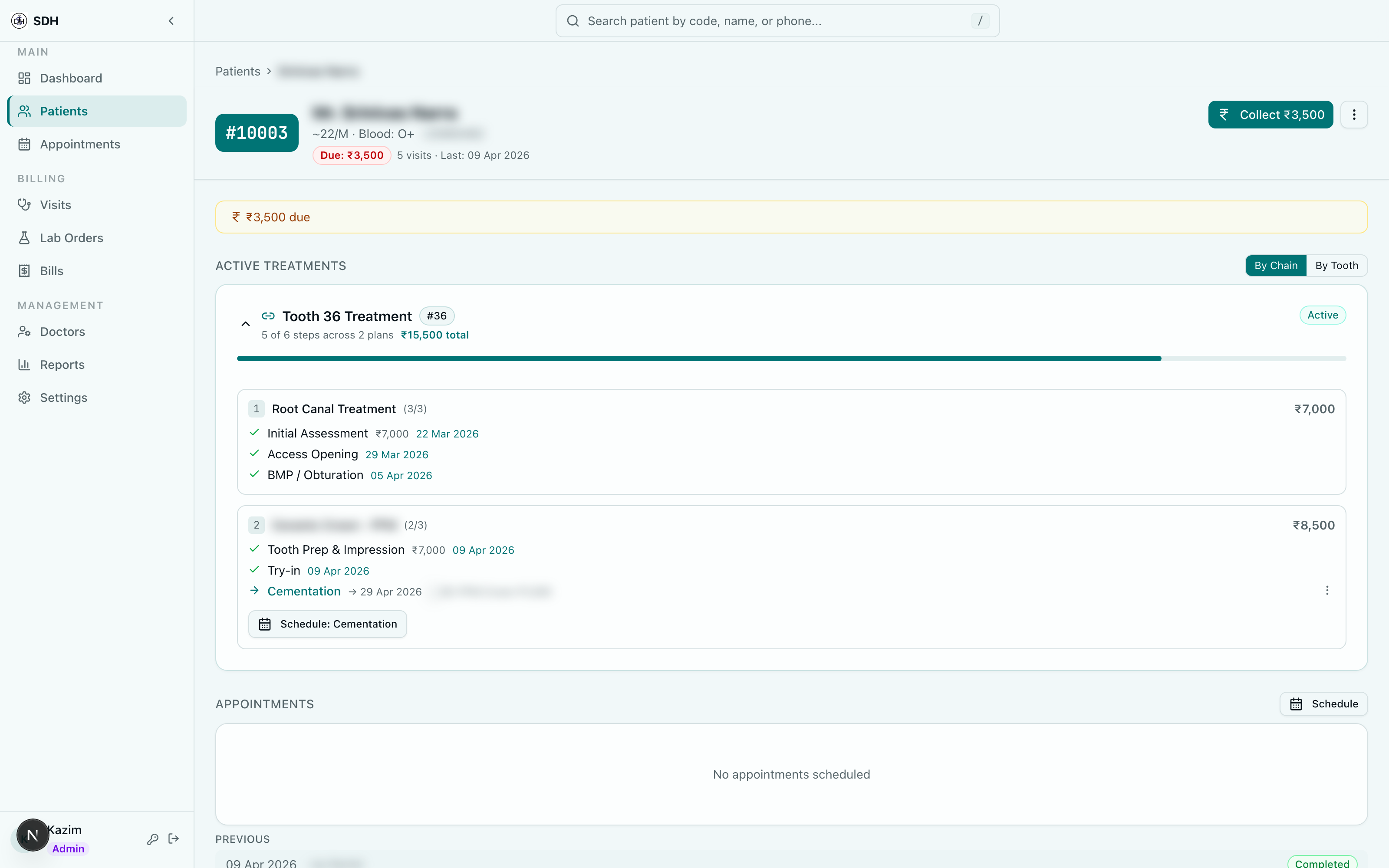Click the Completed status badge
The height and width of the screenshot is (868, 1389).
[1322, 863]
